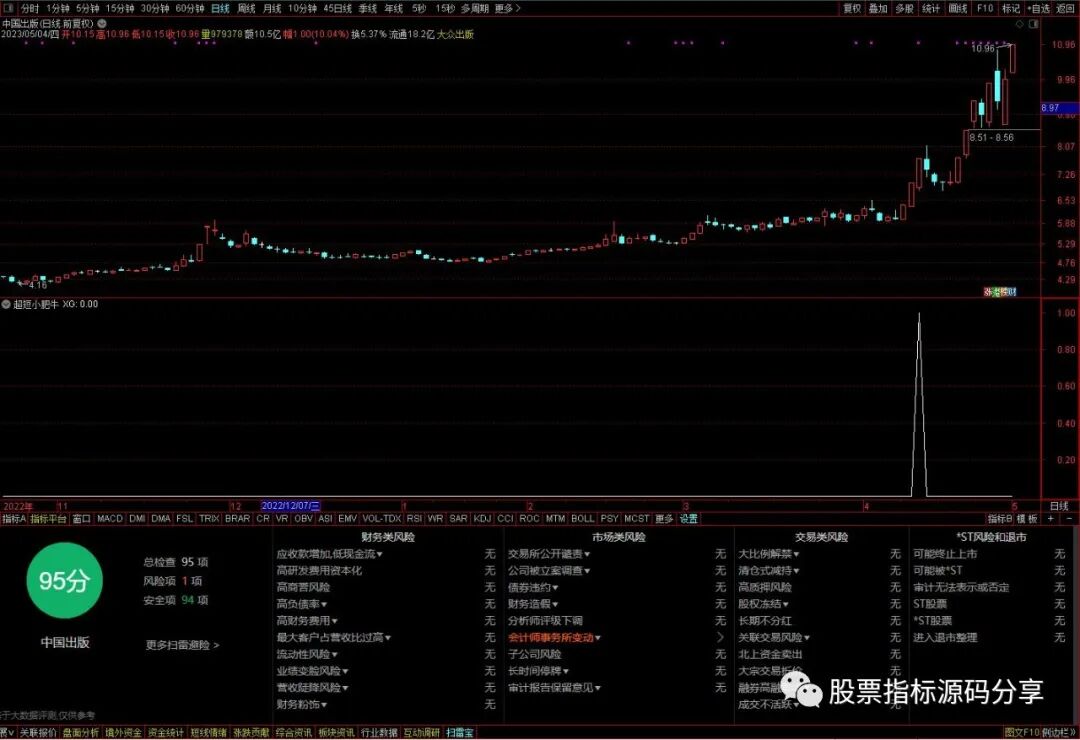Add stock via +自选
1080x740 pixels.
1038,8
